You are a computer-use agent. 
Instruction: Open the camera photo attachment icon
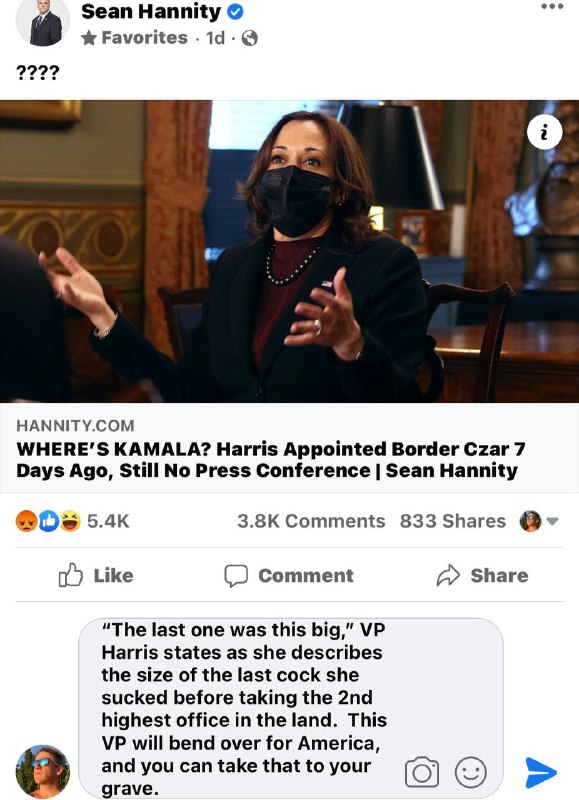tap(422, 772)
